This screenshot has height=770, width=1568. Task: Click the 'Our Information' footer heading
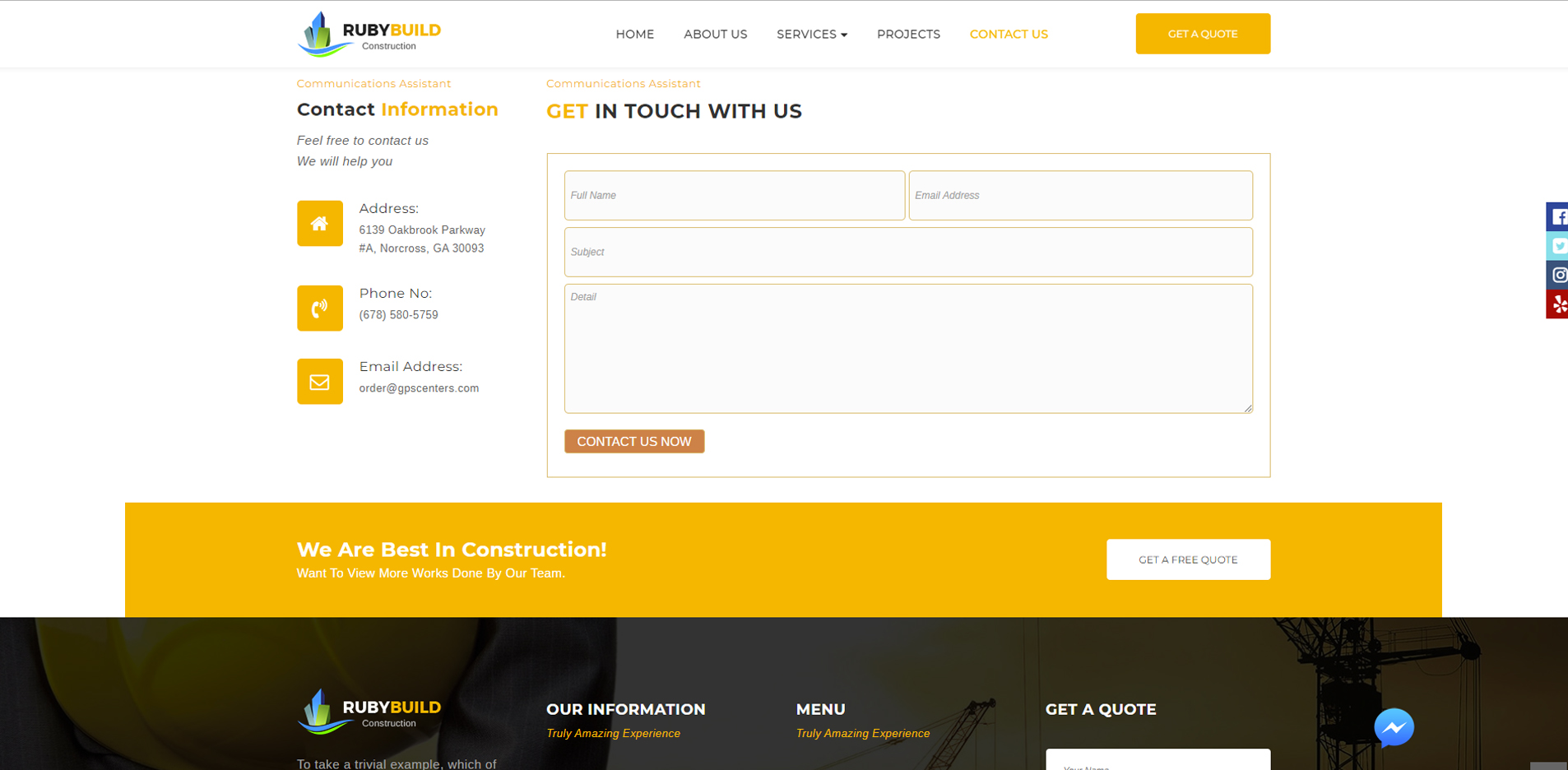(626, 709)
